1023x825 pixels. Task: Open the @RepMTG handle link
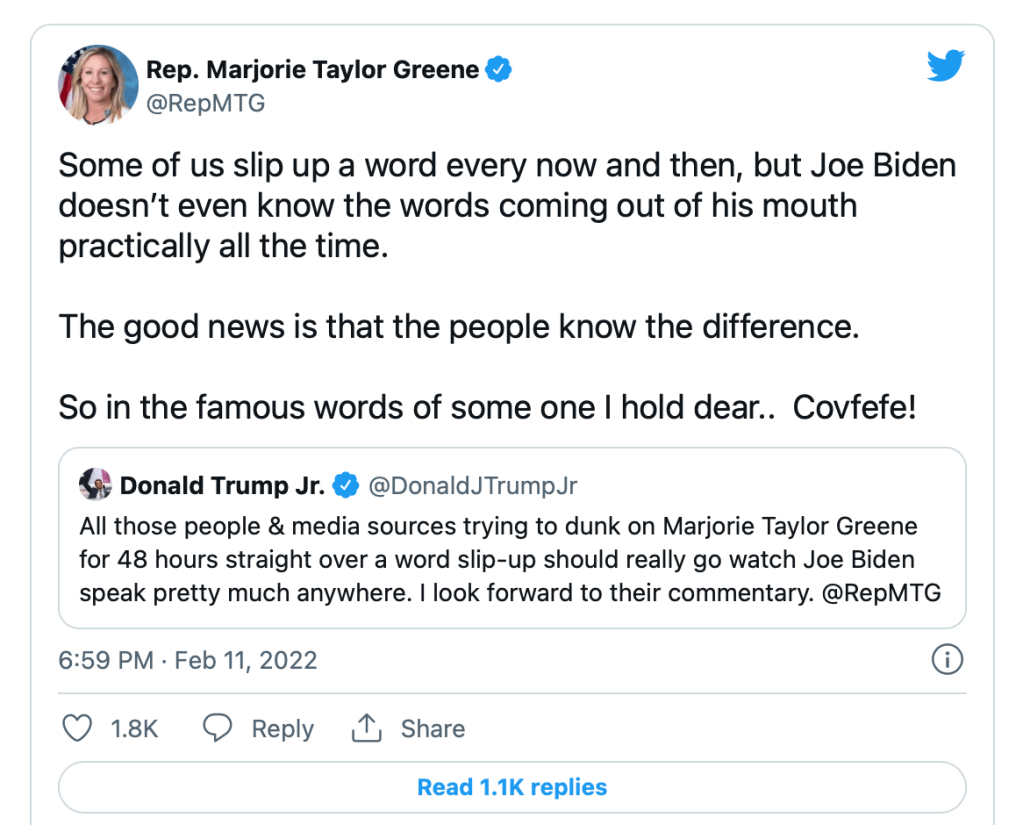(206, 104)
